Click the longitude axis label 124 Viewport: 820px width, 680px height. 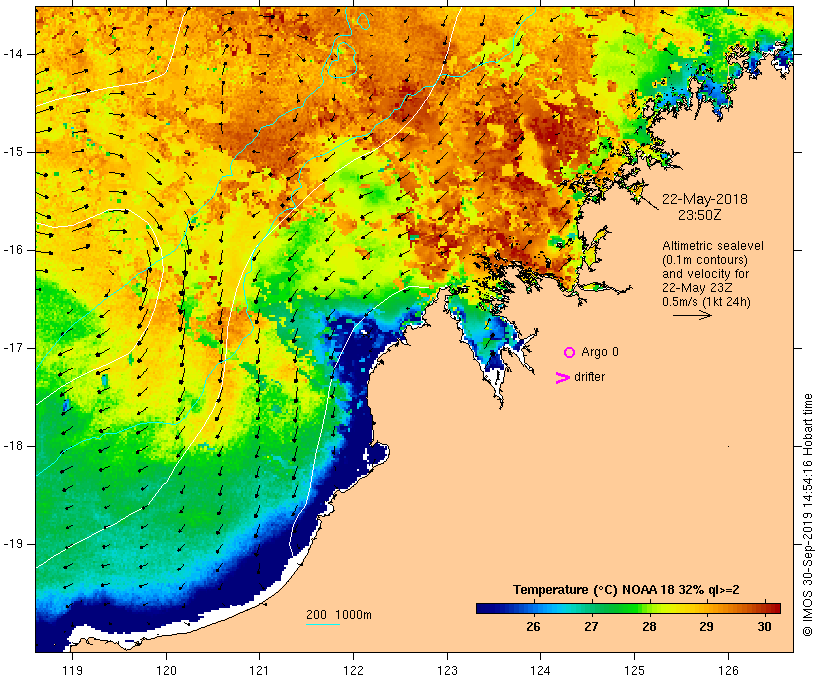[x=540, y=671]
